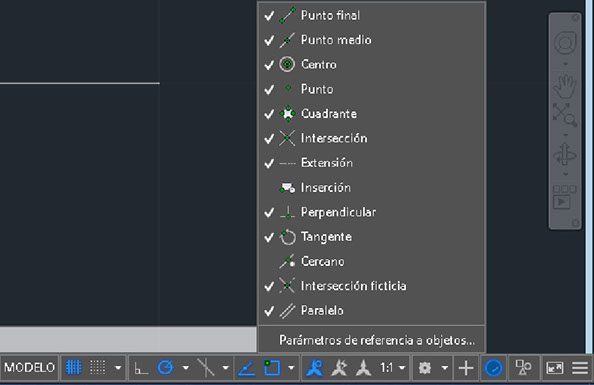Toggle the Paralelo snap entry

click(x=371, y=311)
